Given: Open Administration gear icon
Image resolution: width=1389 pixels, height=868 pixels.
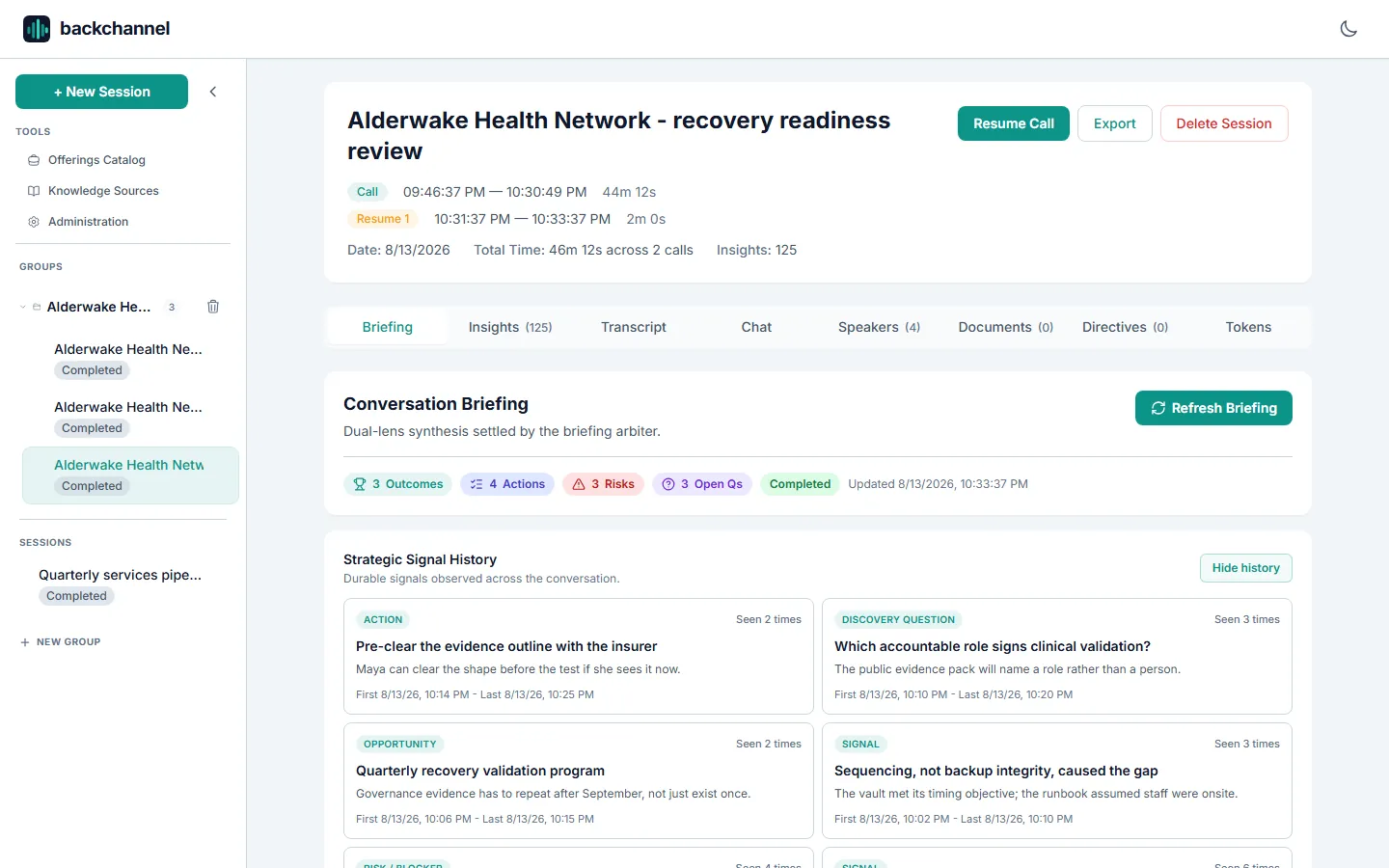Looking at the screenshot, I should [x=34, y=222].
